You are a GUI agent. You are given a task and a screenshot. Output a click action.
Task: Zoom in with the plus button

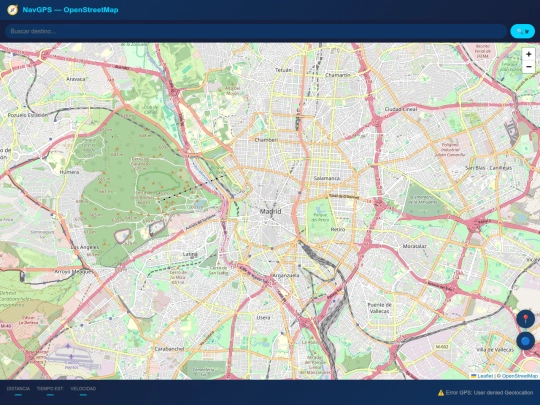529,54
